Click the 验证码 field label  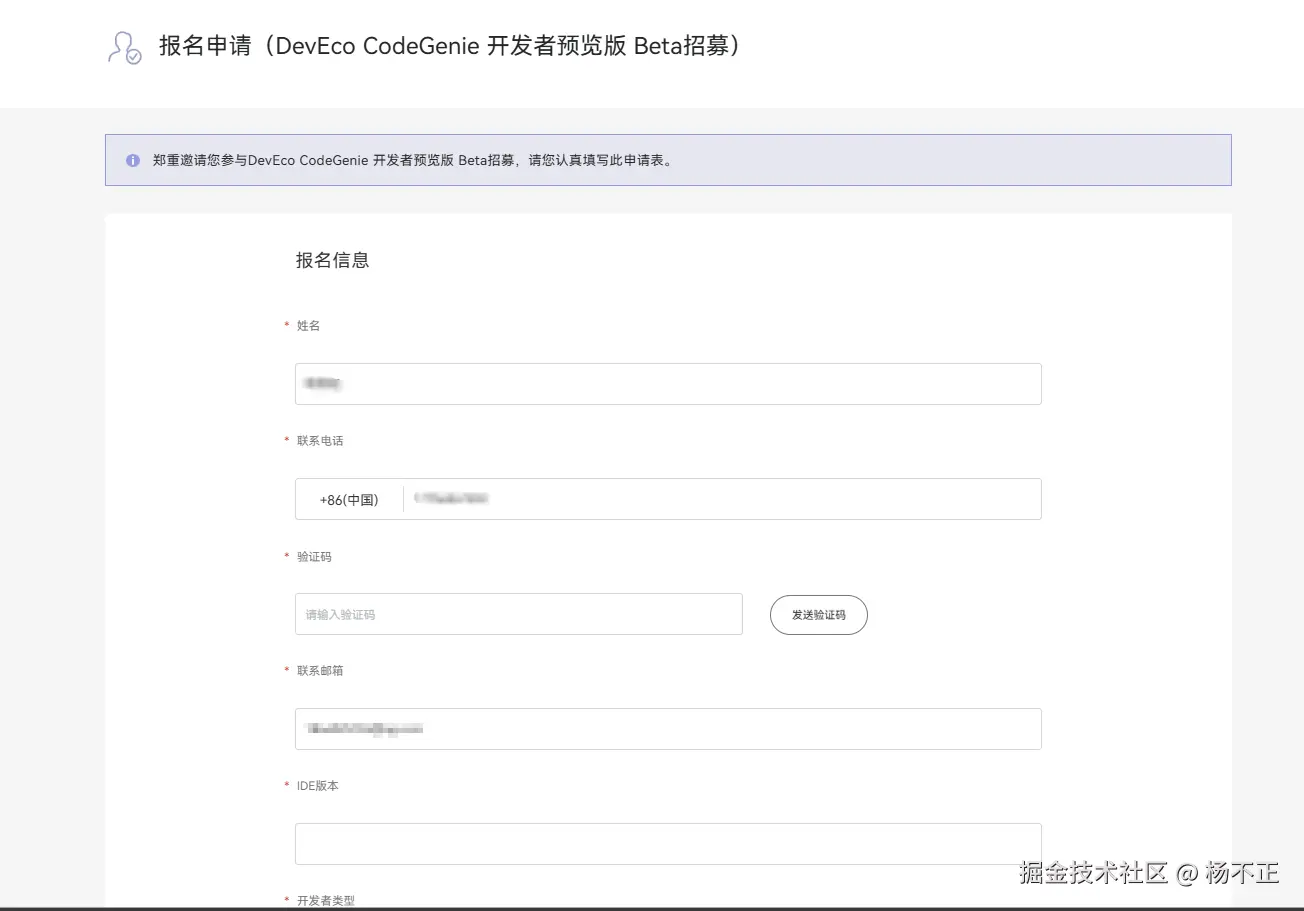314,557
